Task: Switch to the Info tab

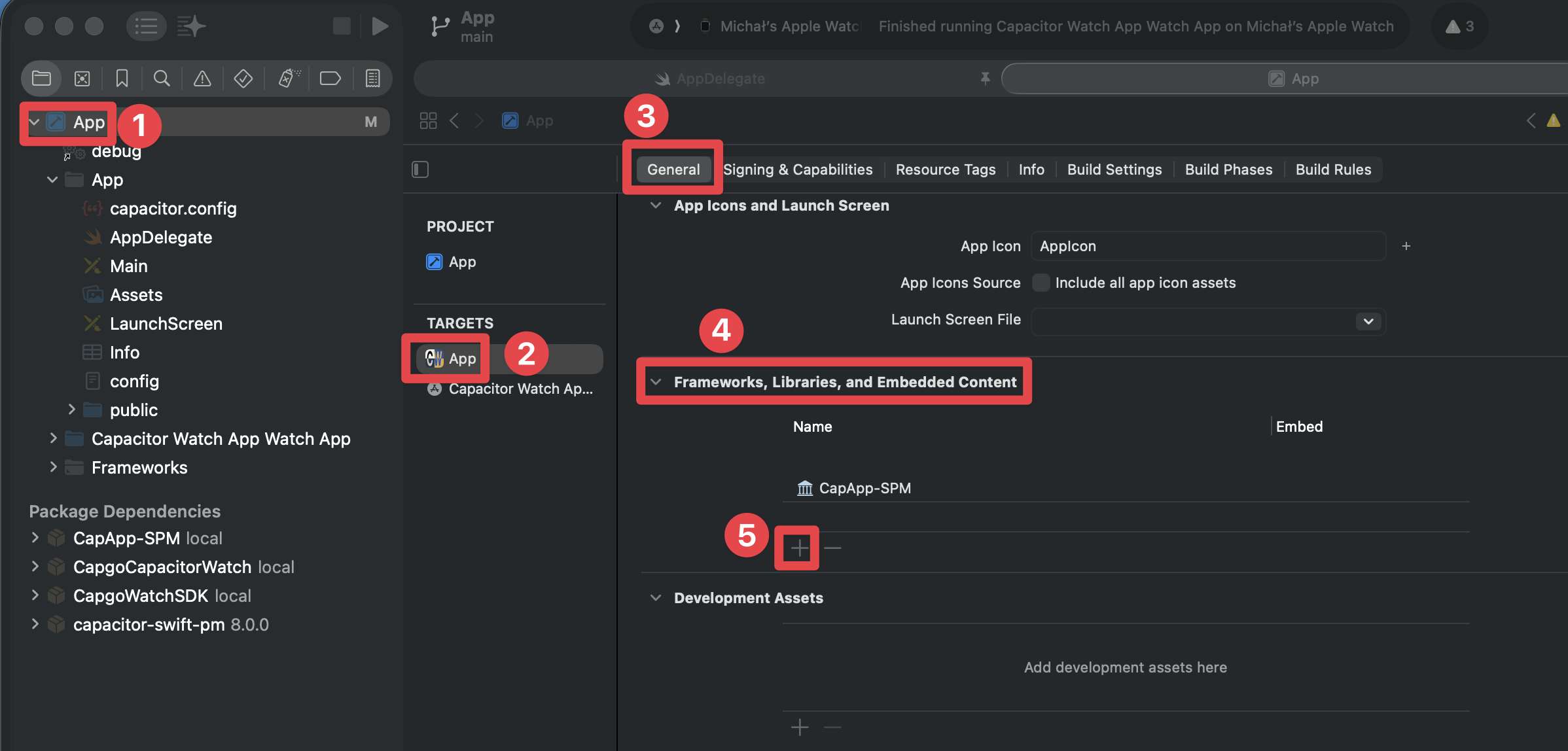Action: (1031, 169)
